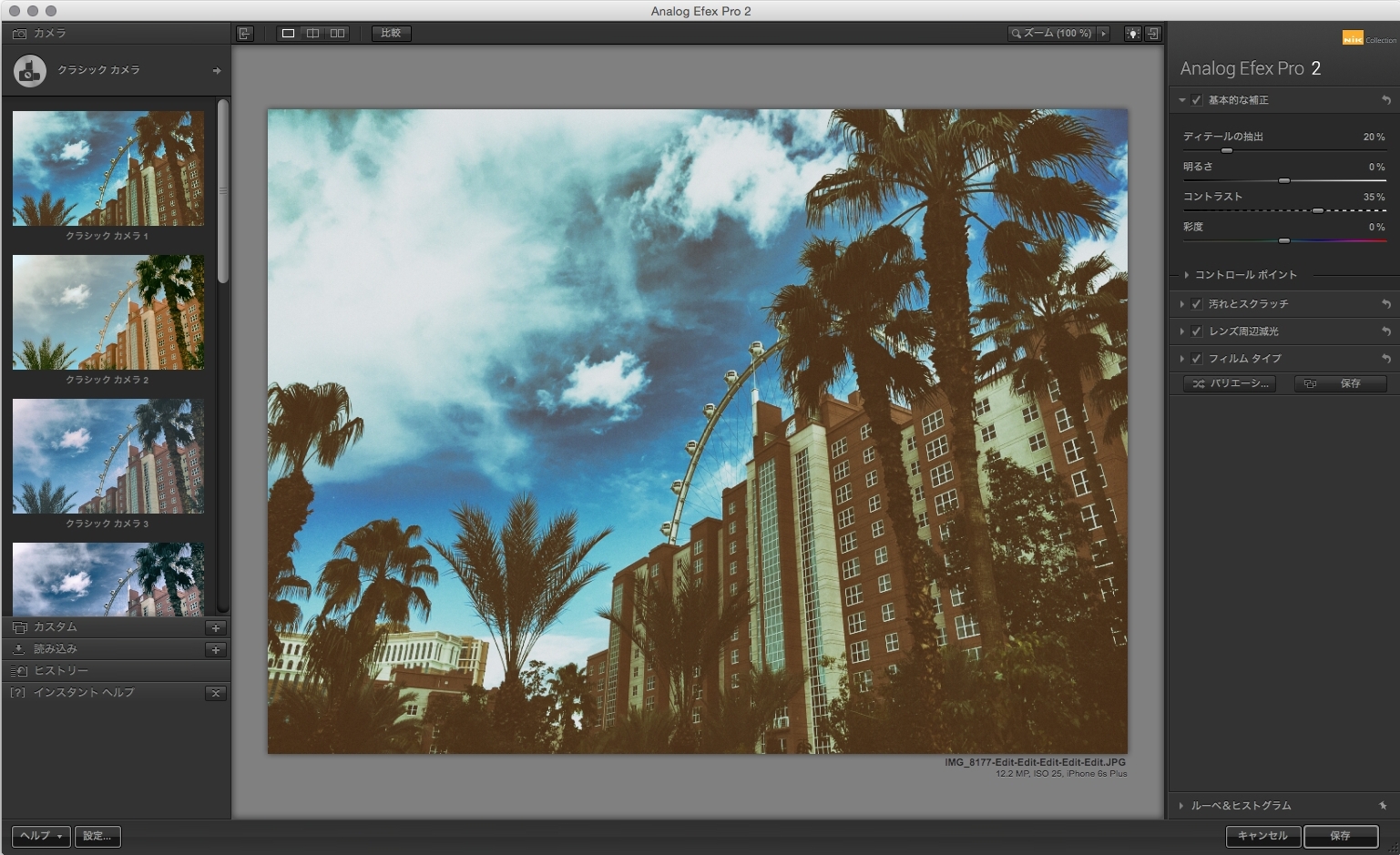Click the camera icon in the カメラ header
This screenshot has height=855, width=1400.
(x=19, y=34)
